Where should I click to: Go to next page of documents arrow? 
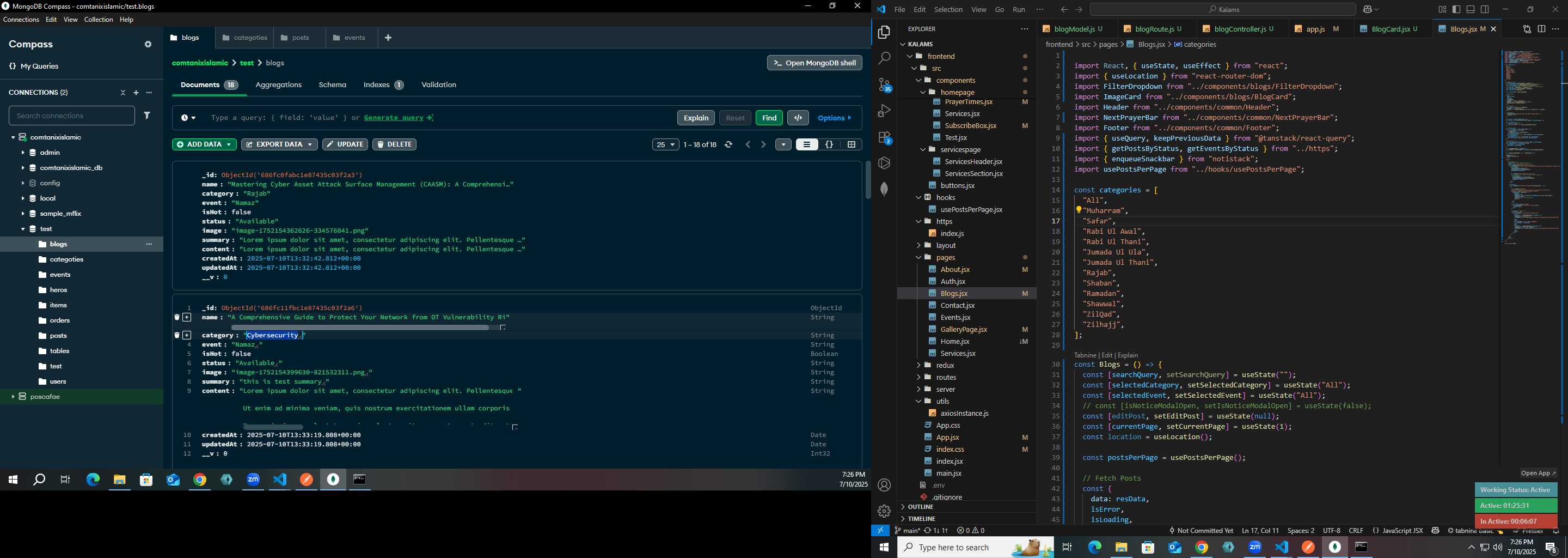tap(763, 144)
